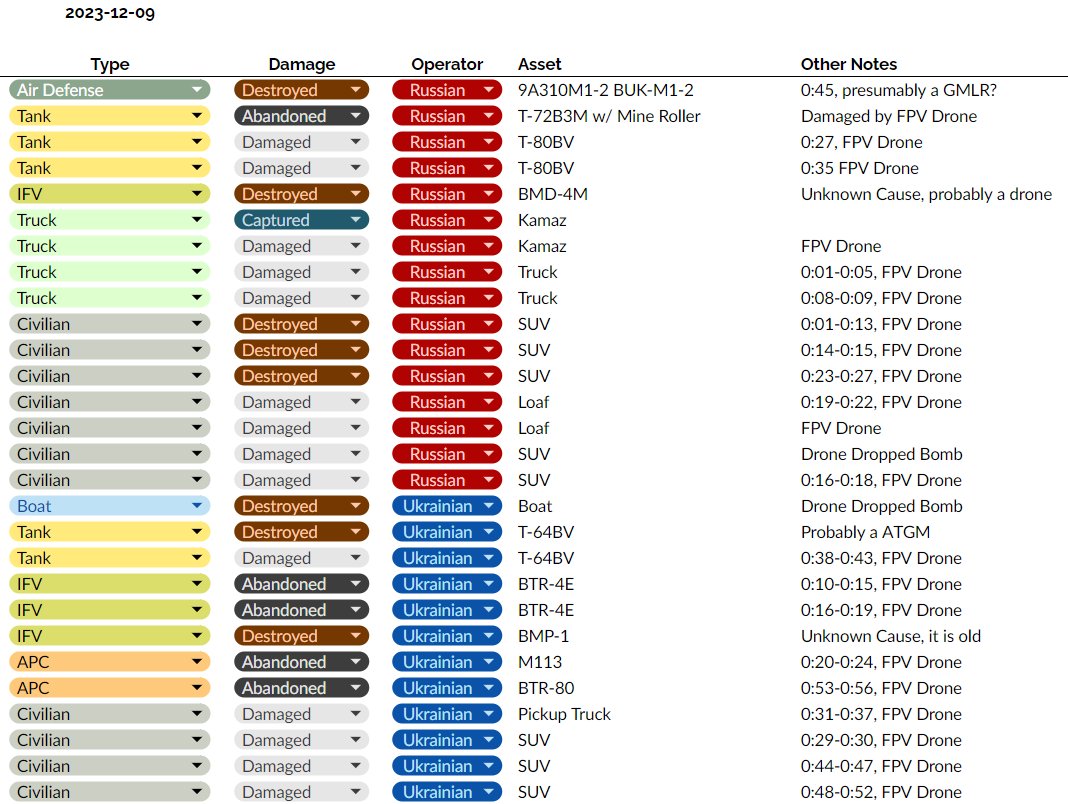Click the Asset column header
This screenshot has height=804, width=1068.
click(539, 64)
